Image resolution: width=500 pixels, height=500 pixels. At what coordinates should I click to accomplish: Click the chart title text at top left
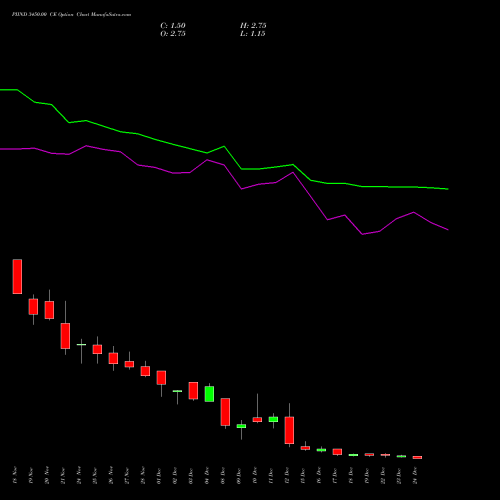71,15
